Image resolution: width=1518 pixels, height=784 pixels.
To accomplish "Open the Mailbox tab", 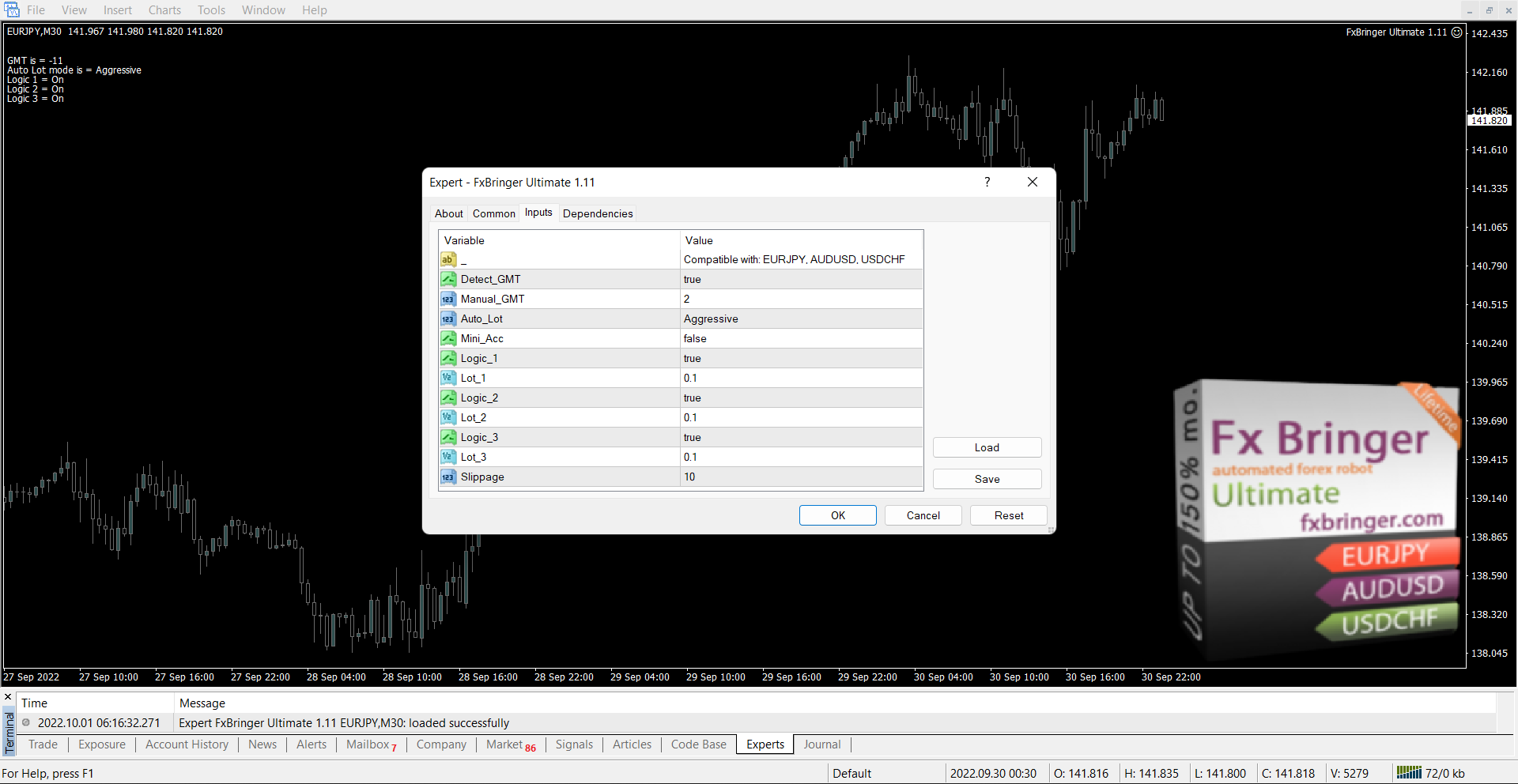I will click(x=371, y=744).
